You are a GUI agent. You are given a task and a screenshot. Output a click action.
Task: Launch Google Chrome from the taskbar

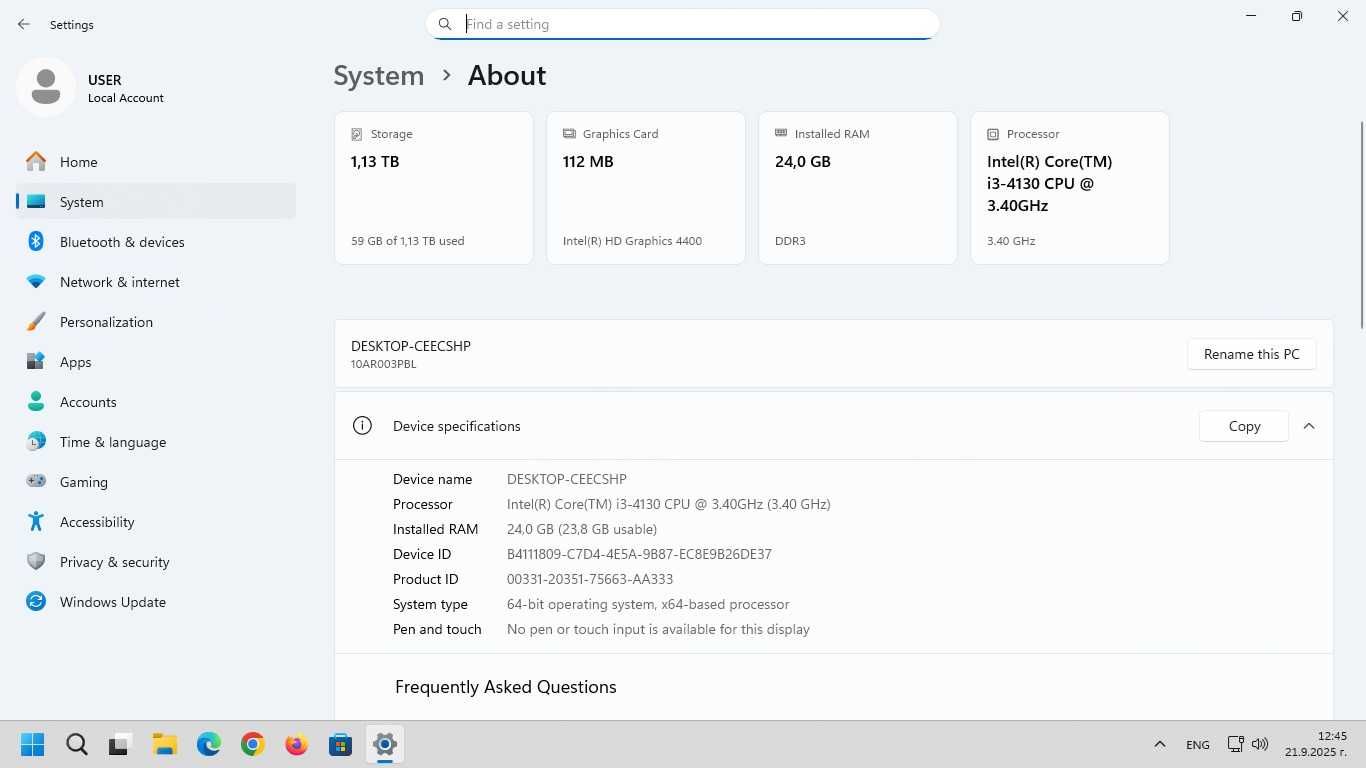coord(253,744)
